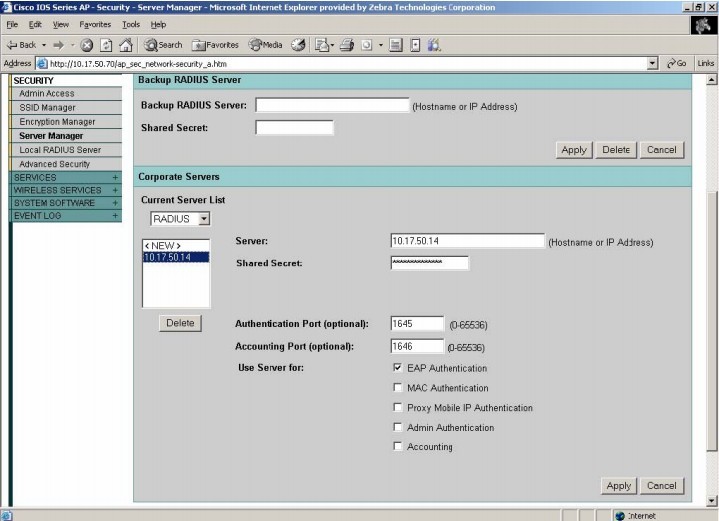Uncheck the EAP Authentication checkbox

pyautogui.click(x=398, y=368)
